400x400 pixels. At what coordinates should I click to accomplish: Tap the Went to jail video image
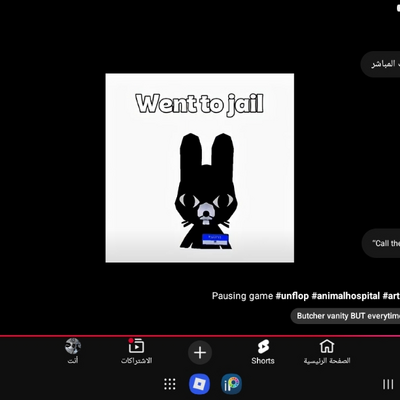(200, 168)
